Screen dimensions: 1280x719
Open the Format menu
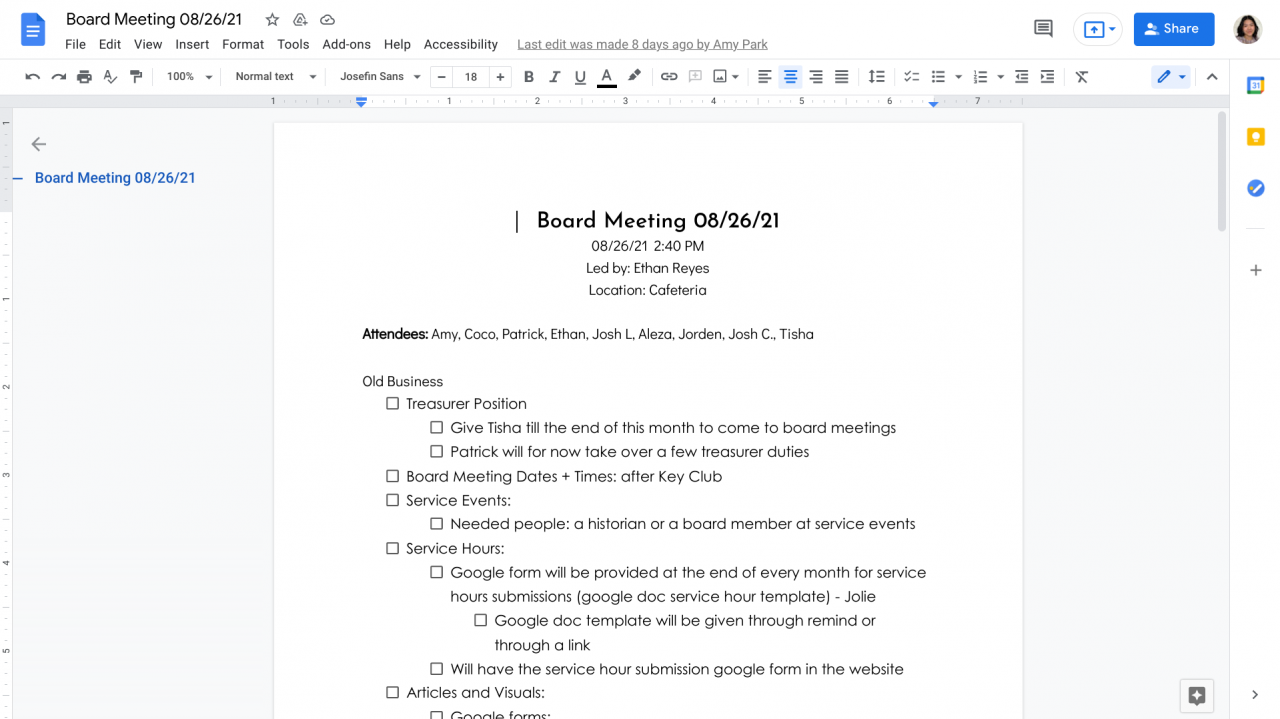pos(243,44)
